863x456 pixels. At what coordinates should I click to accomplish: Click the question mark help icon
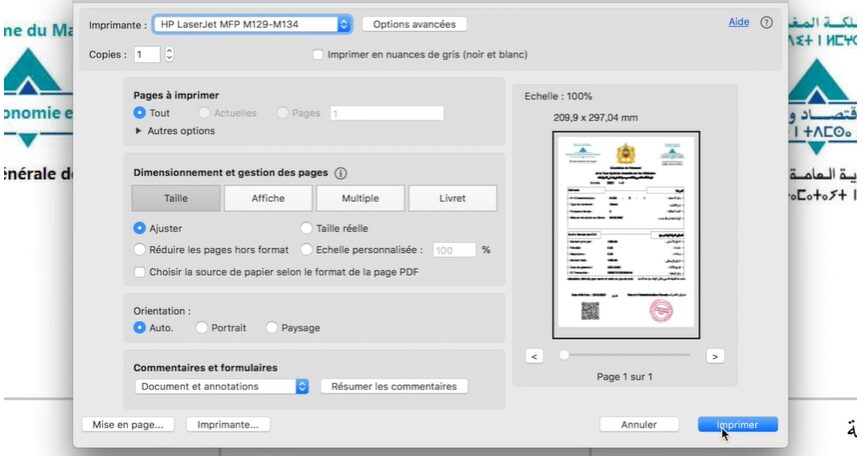point(766,23)
